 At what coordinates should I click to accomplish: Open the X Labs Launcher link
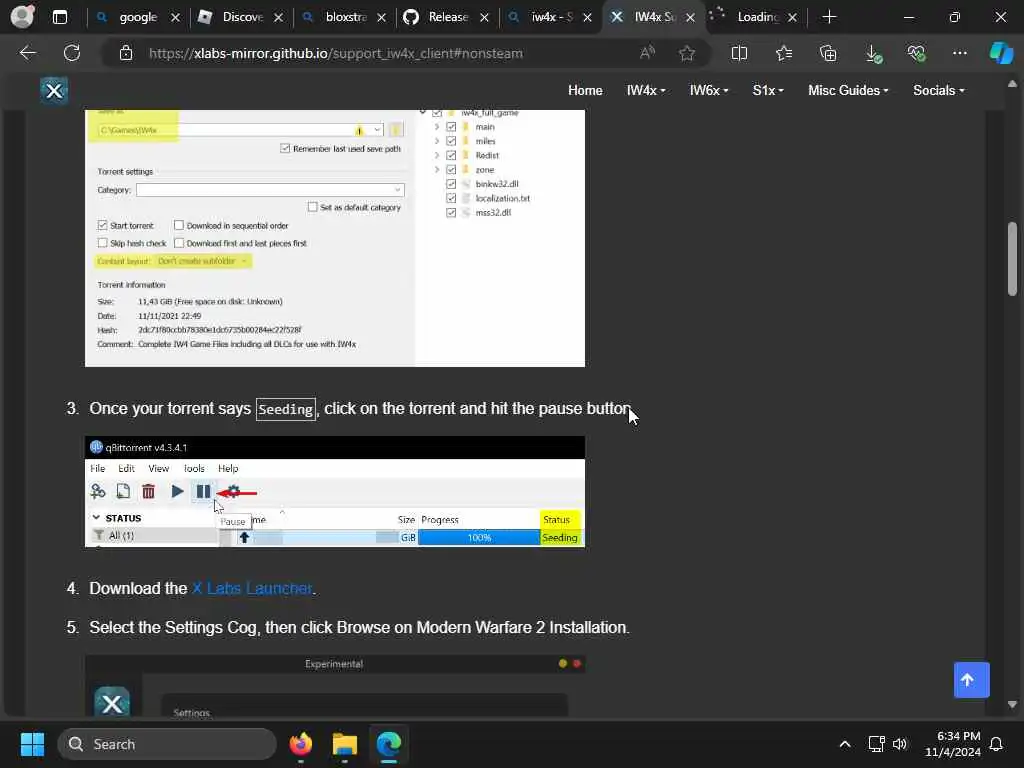click(x=252, y=588)
